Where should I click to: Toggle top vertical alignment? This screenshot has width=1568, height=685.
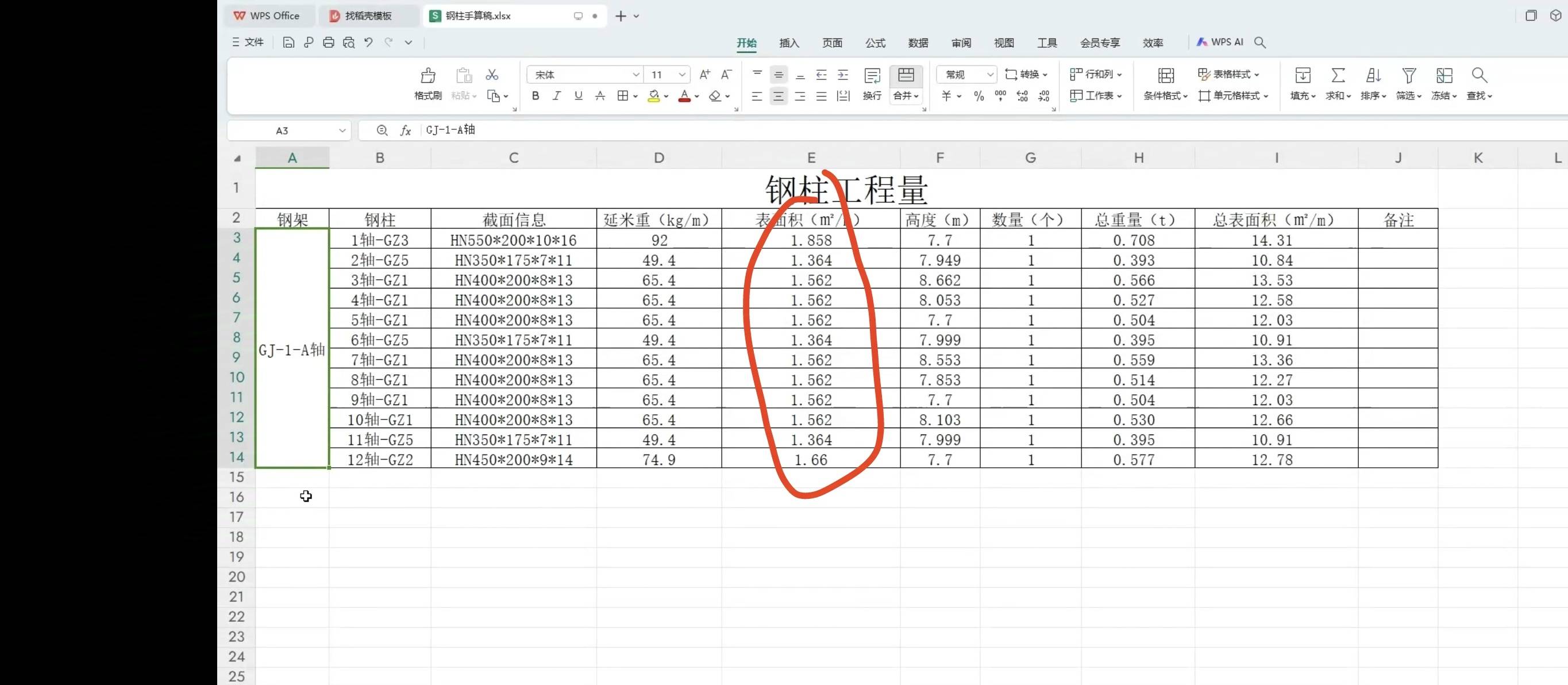pyautogui.click(x=757, y=75)
